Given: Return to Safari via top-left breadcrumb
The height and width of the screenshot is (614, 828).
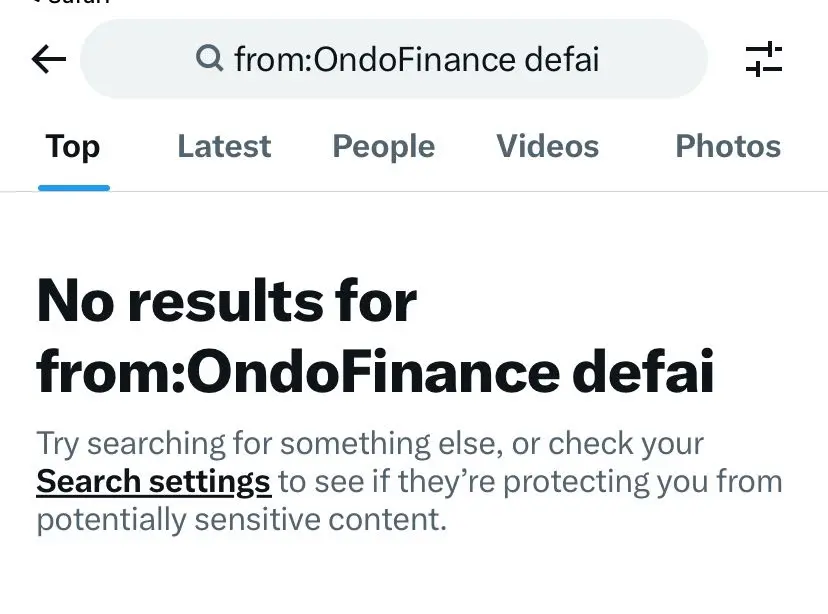Looking at the screenshot, I should pyautogui.click(x=71, y=2).
